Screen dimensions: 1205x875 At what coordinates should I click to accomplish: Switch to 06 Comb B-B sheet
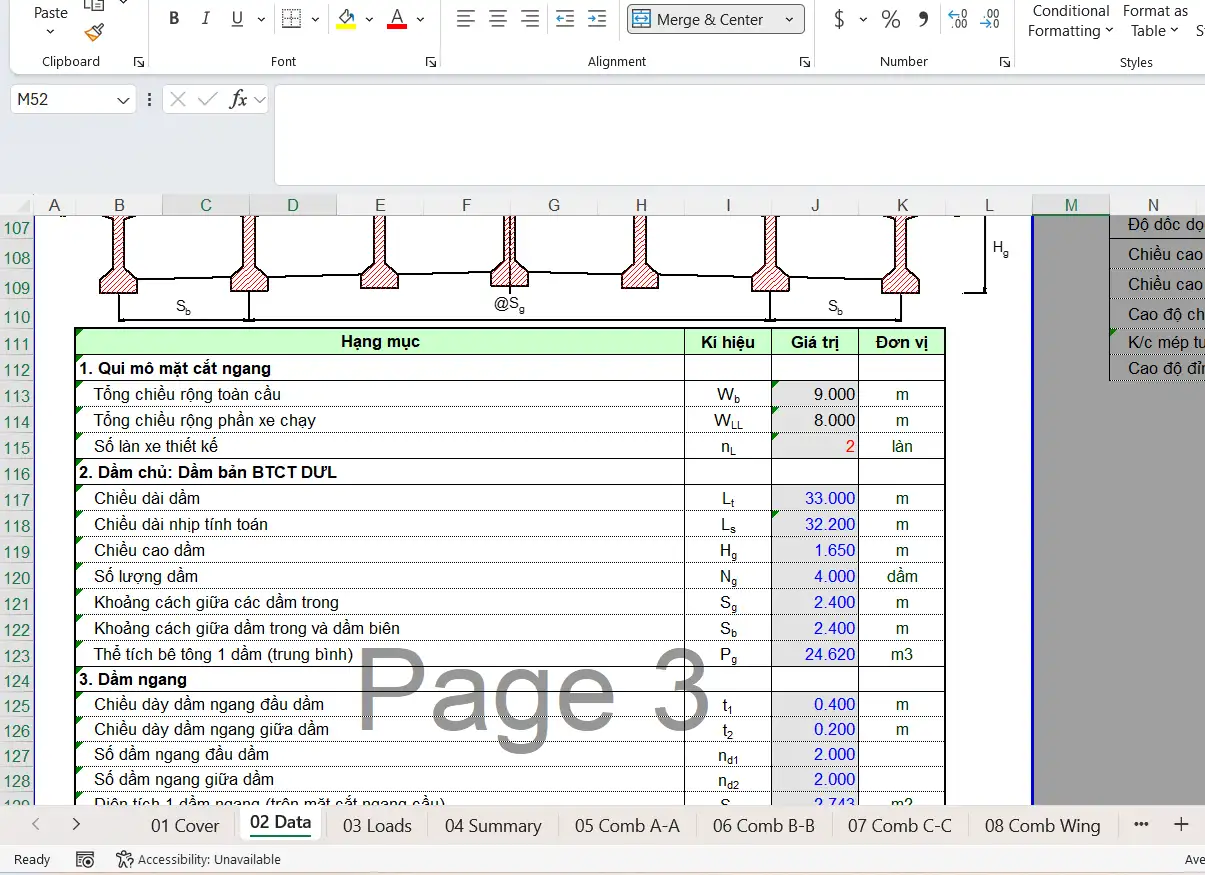[764, 826]
